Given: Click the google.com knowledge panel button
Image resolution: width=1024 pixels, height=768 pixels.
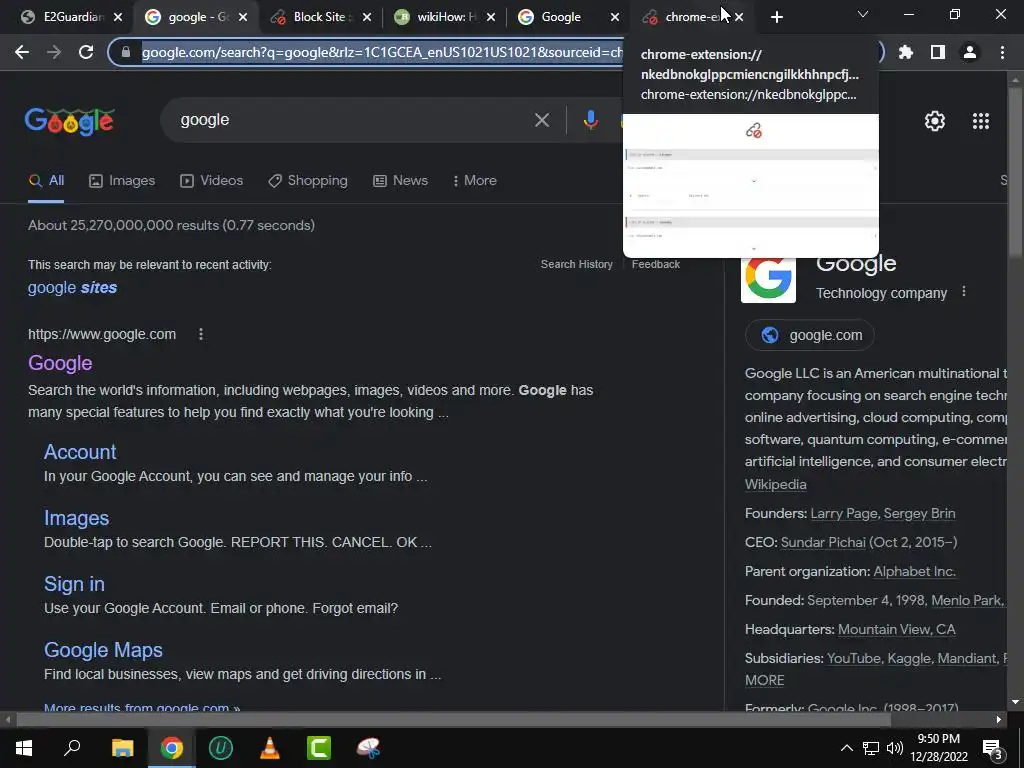Looking at the screenshot, I should [810, 335].
